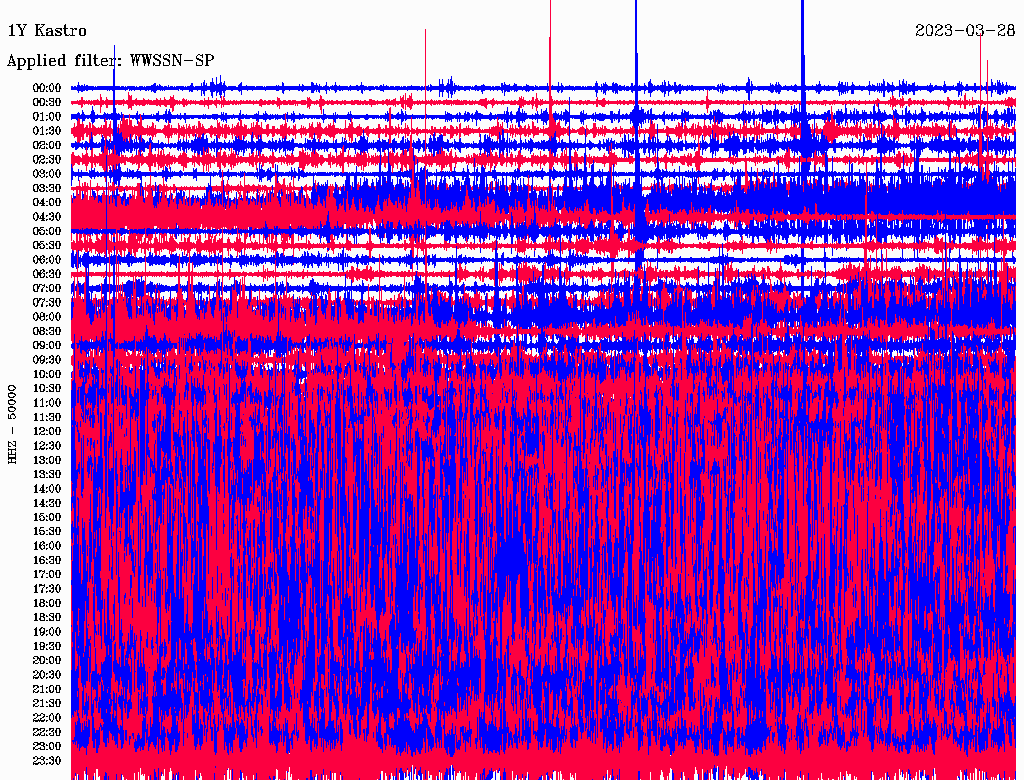1024x780 pixels.
Task: Click the 10:30 time row label
Action: 48,389
